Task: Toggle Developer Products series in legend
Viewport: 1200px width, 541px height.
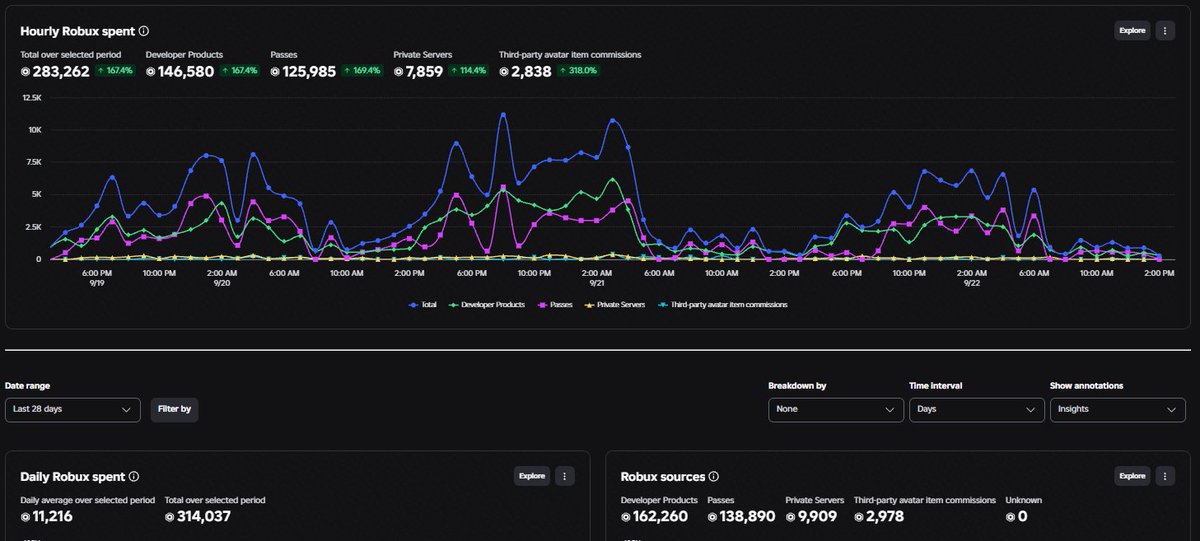Action: [x=486, y=304]
